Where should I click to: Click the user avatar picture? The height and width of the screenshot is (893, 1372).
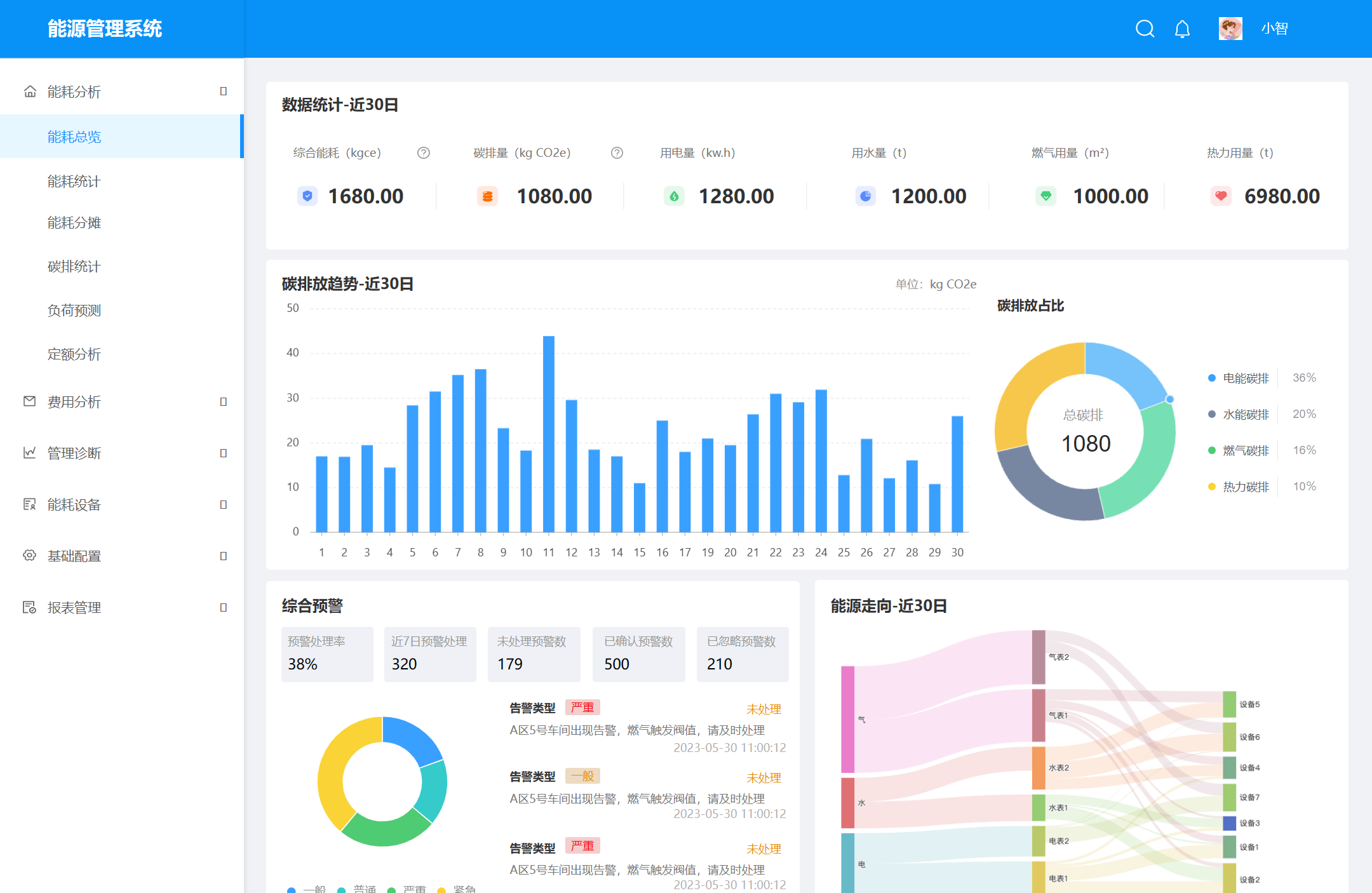1230,29
